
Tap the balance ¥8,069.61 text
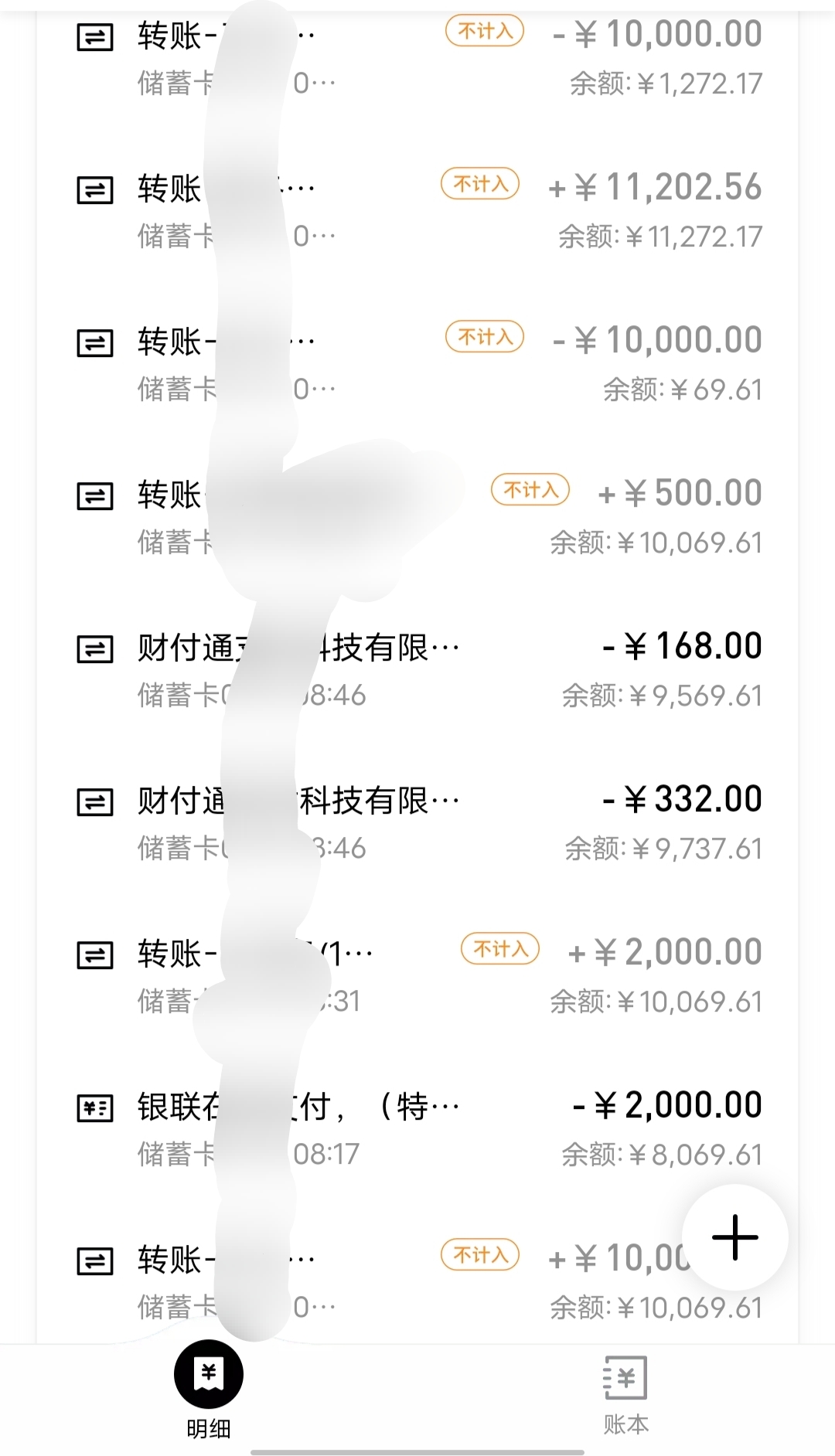pyautogui.click(x=662, y=1155)
